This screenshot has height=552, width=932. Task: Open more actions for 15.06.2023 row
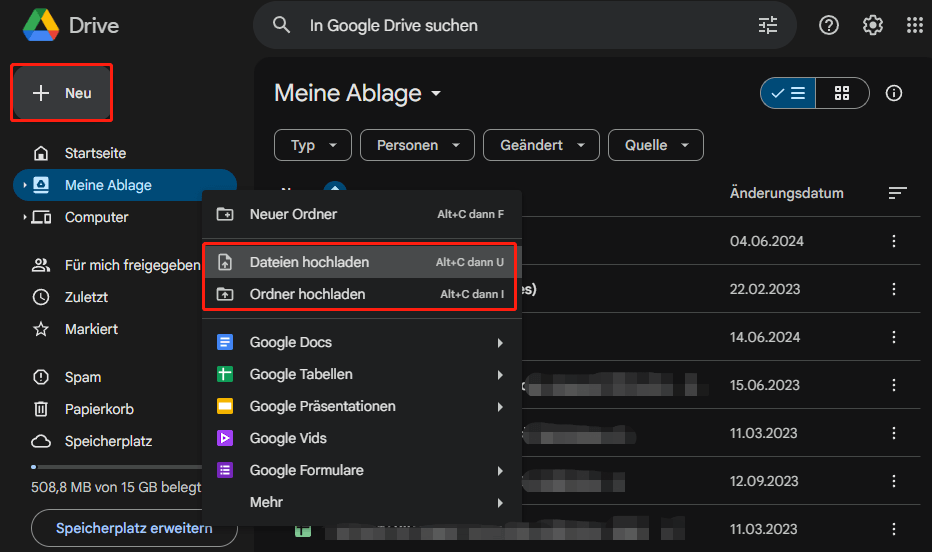893,385
